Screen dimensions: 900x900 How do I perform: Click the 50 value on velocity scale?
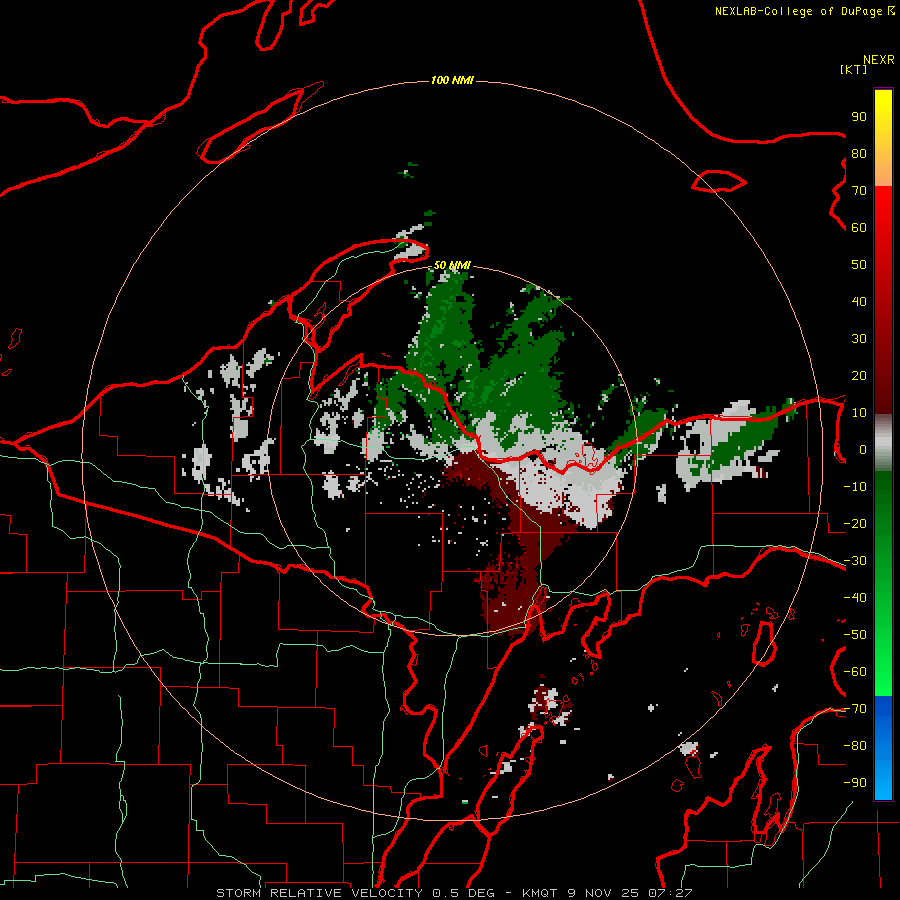[859, 265]
